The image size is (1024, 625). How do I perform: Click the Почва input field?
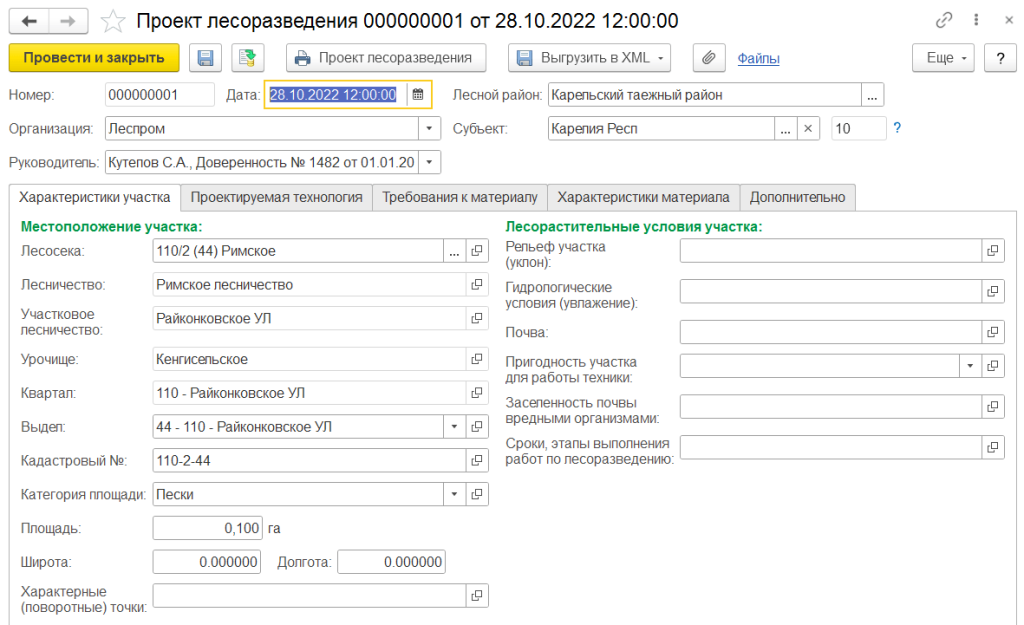coord(831,332)
